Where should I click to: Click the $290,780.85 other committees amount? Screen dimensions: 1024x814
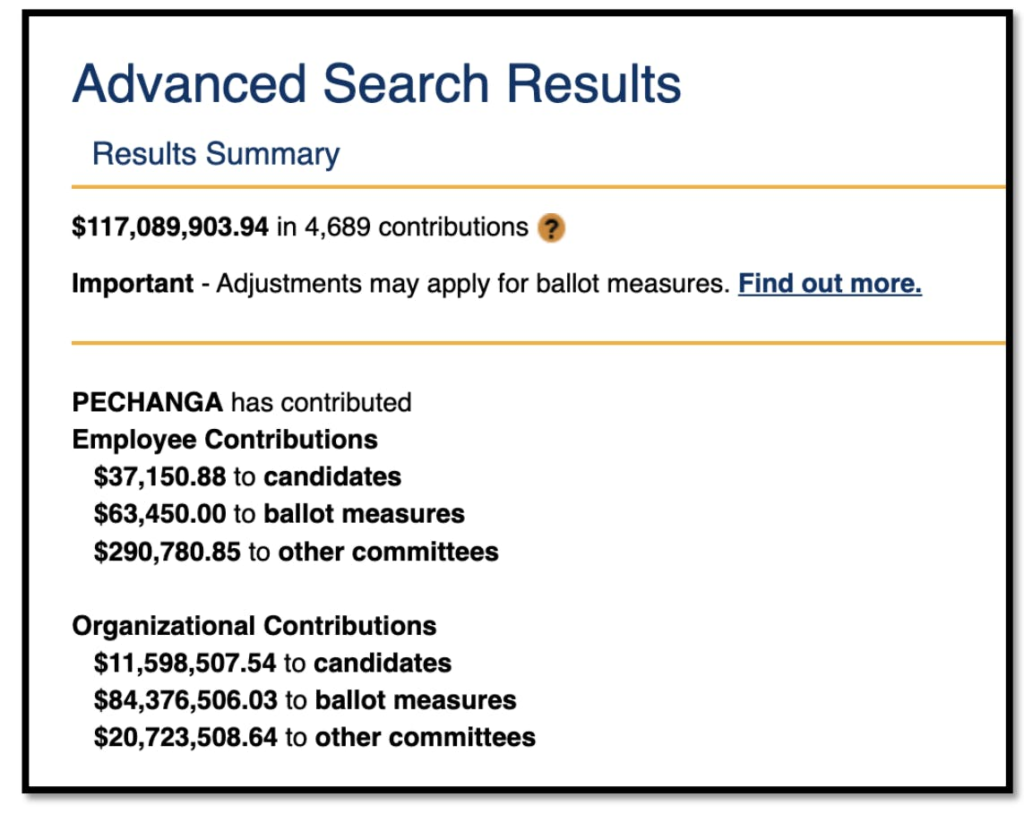tap(167, 551)
